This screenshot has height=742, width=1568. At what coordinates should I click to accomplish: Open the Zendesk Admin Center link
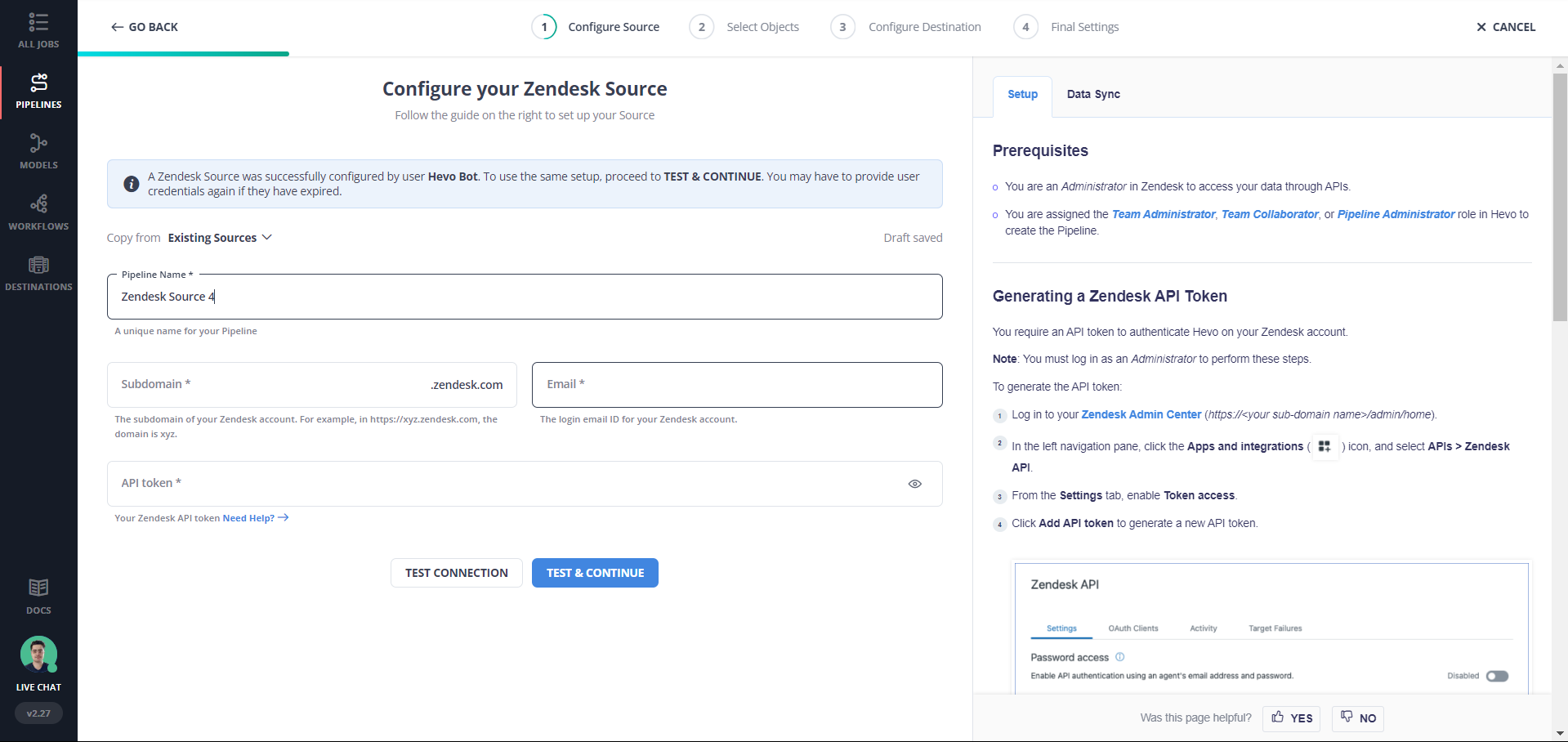(1141, 414)
